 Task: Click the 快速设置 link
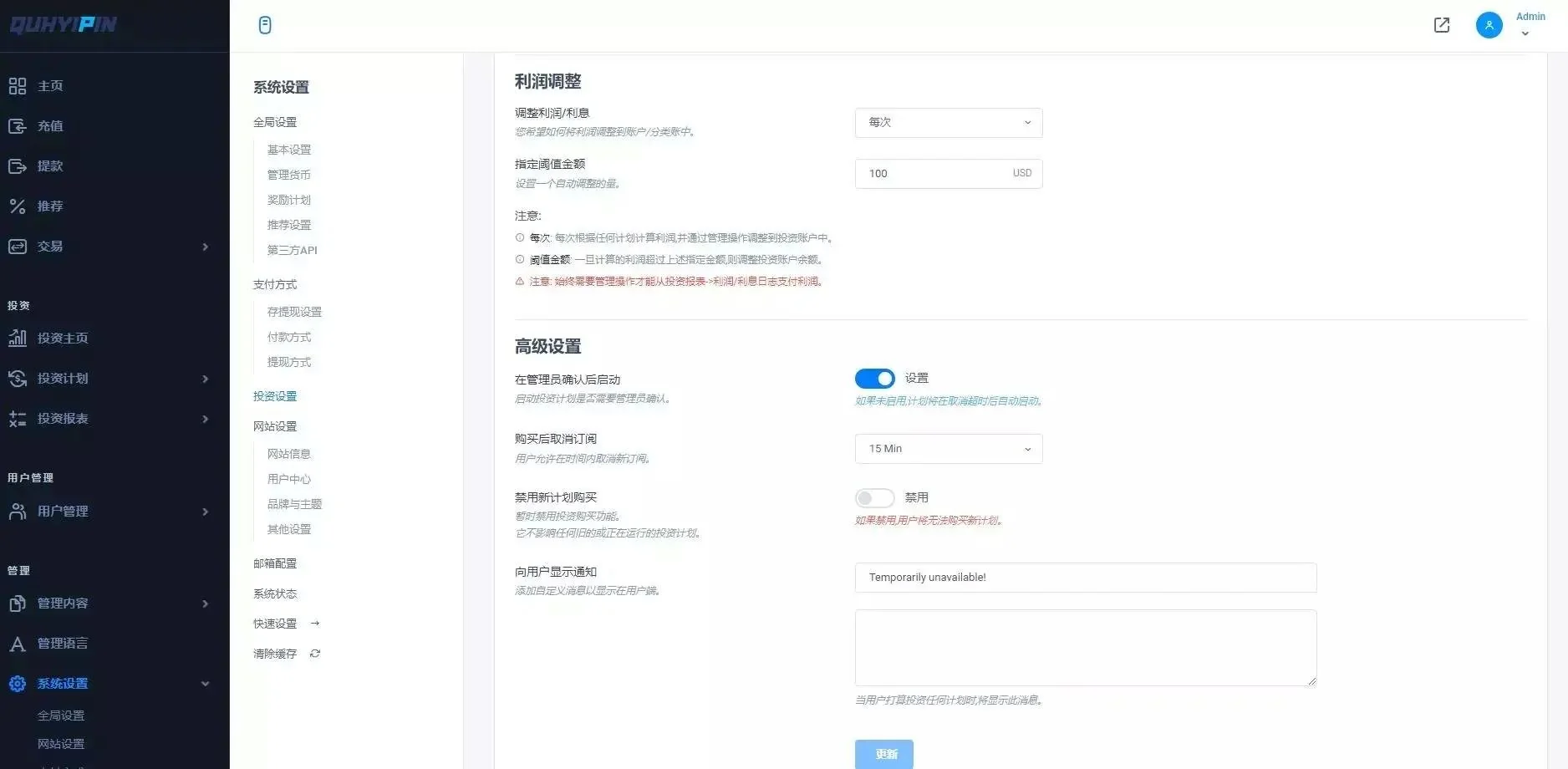pyautogui.click(x=276, y=624)
